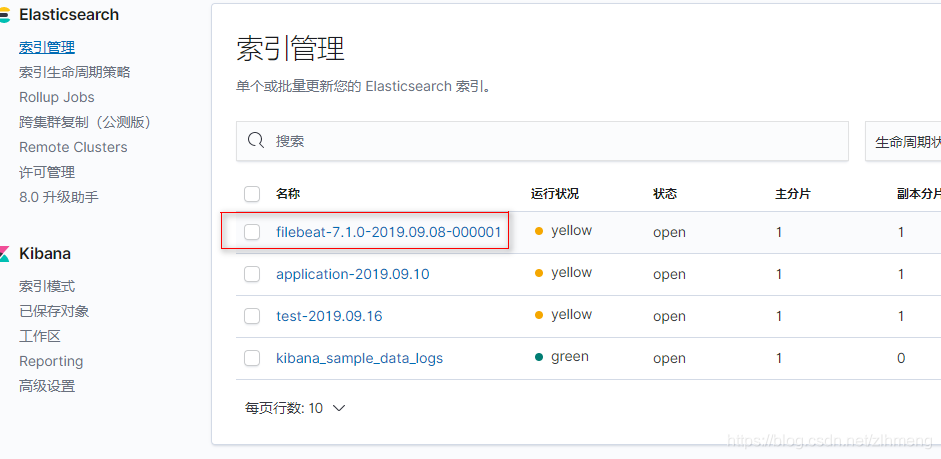Click the 搜索 search input field
This screenshot has height=459, width=941.
(542, 141)
